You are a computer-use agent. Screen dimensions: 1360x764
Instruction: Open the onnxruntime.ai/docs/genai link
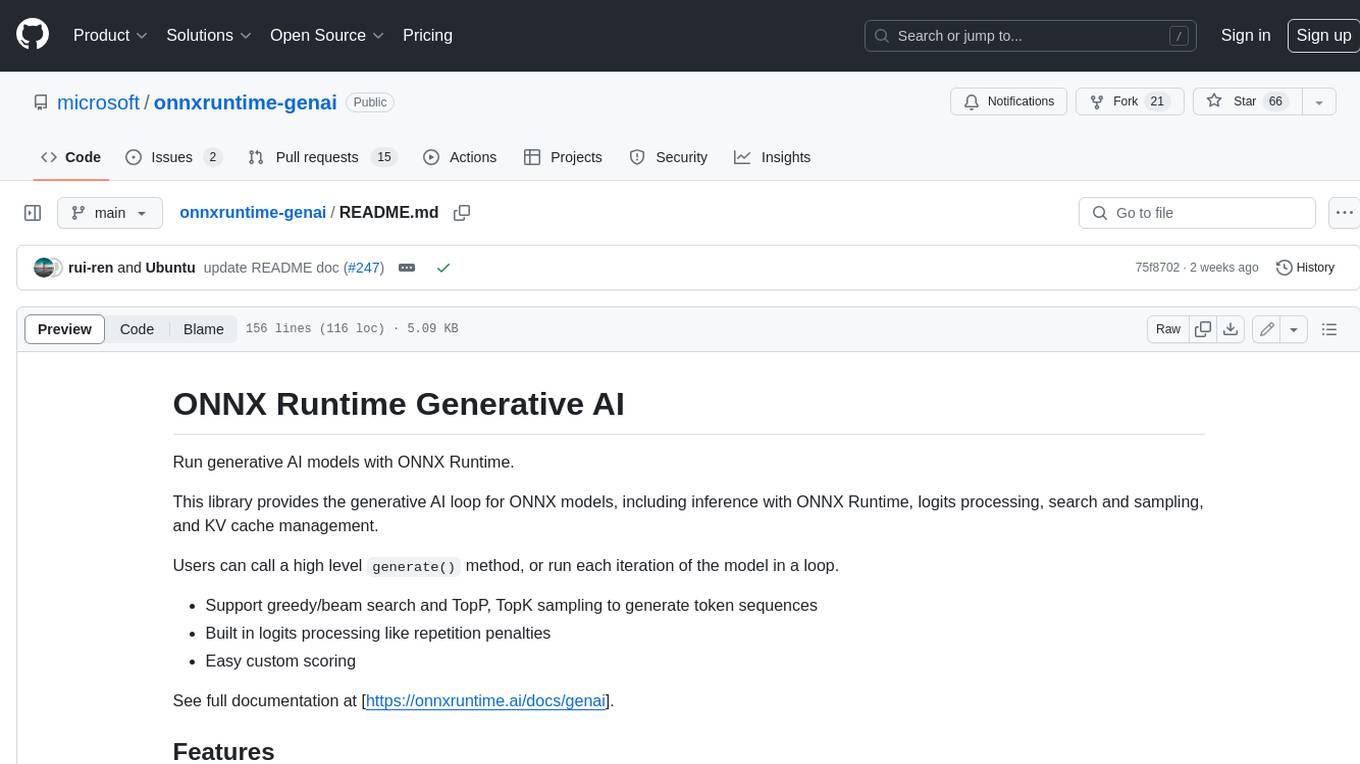tap(486, 700)
